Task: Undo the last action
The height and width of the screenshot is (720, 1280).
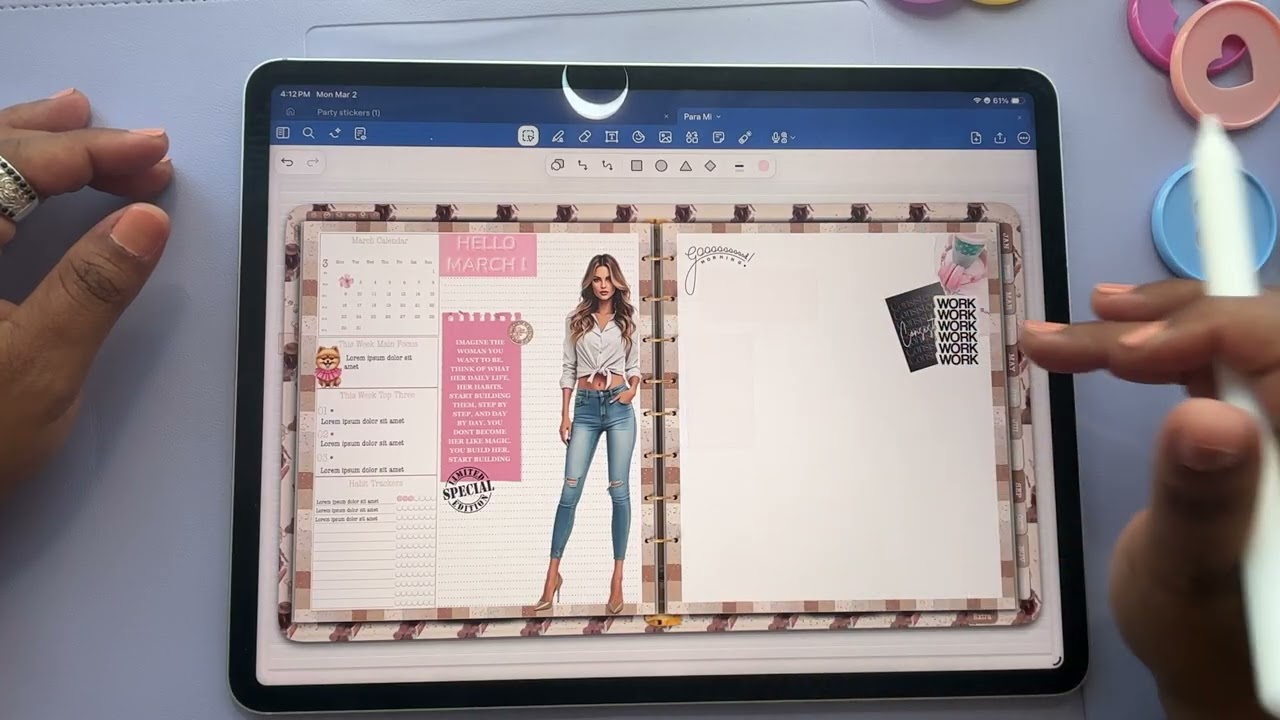Action: (x=287, y=162)
